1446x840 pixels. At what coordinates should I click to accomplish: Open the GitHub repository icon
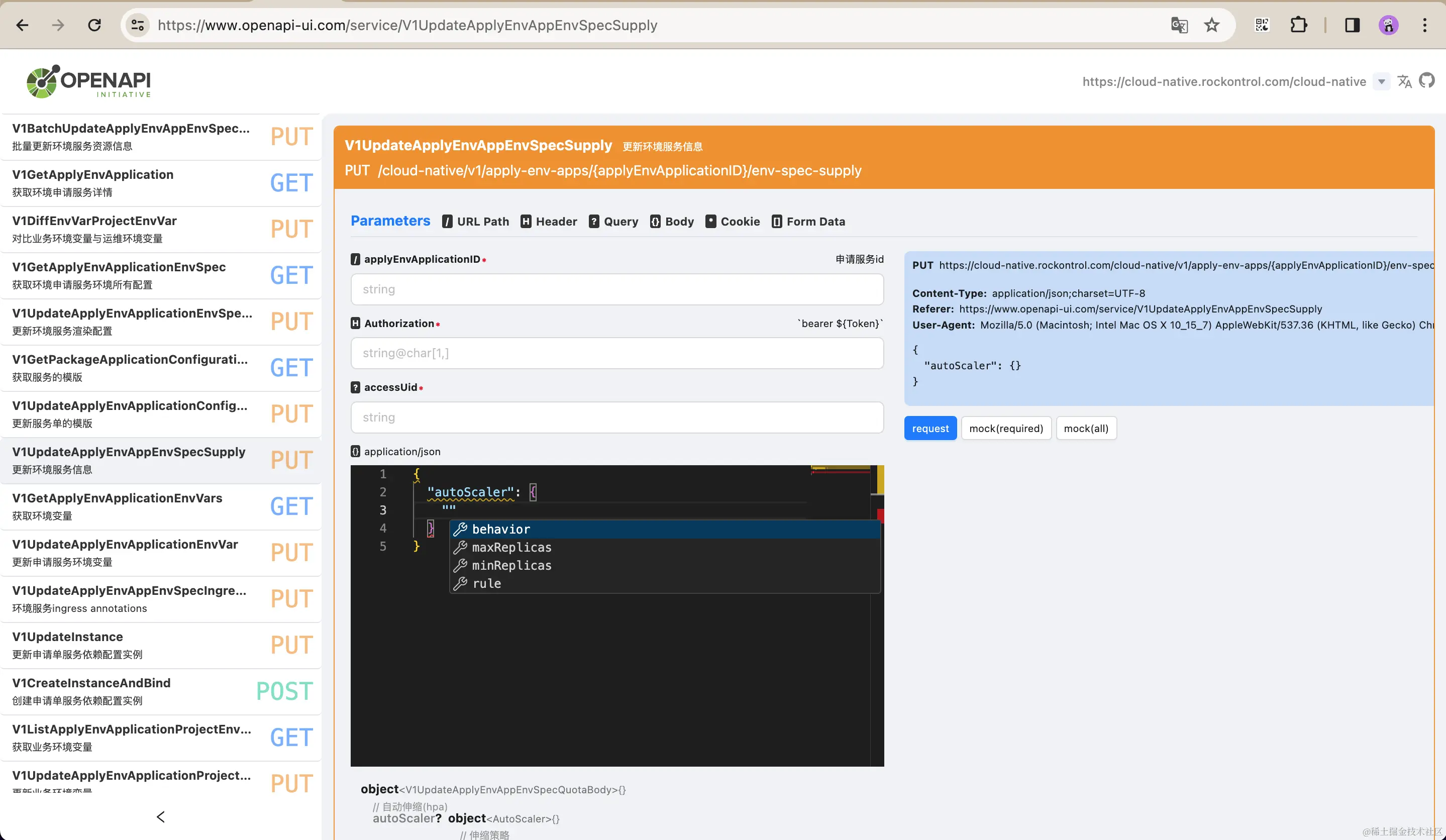(x=1426, y=81)
